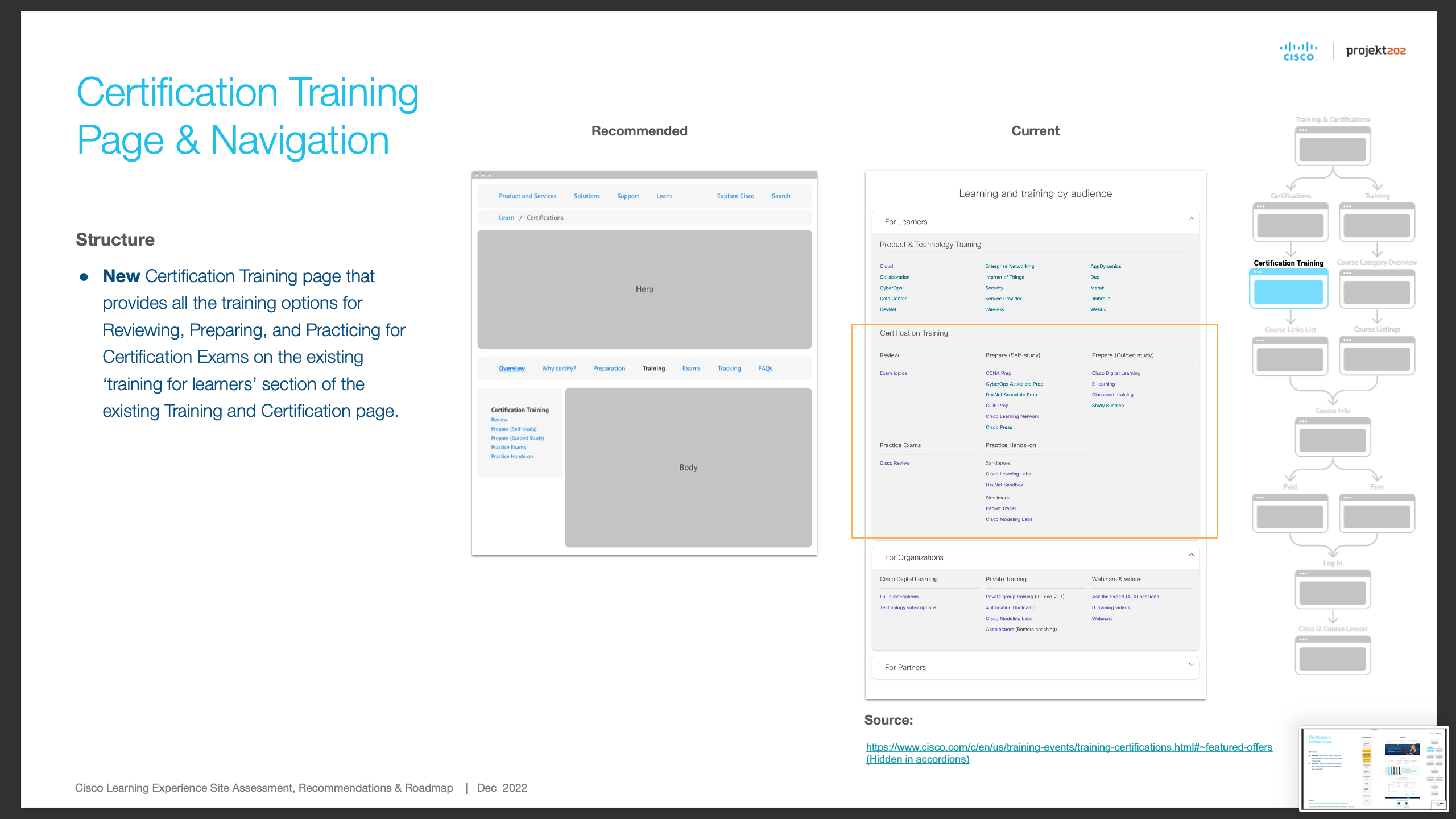
Task: Select the Free sitemap page icon
Action: (x=1377, y=513)
